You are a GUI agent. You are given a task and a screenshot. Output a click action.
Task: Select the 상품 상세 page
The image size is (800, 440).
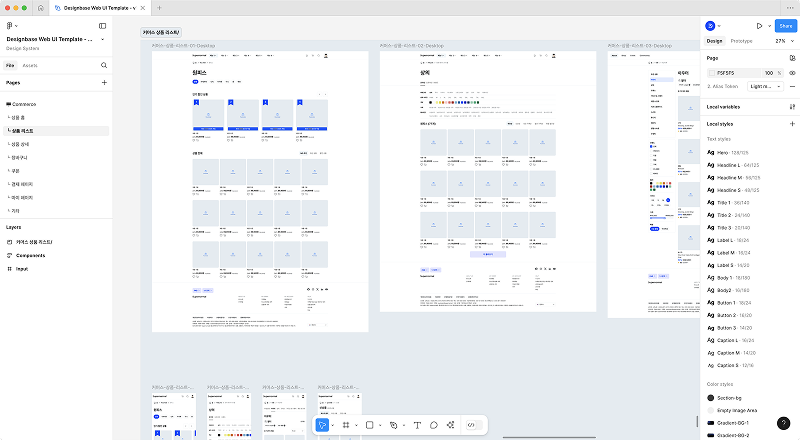(56, 144)
